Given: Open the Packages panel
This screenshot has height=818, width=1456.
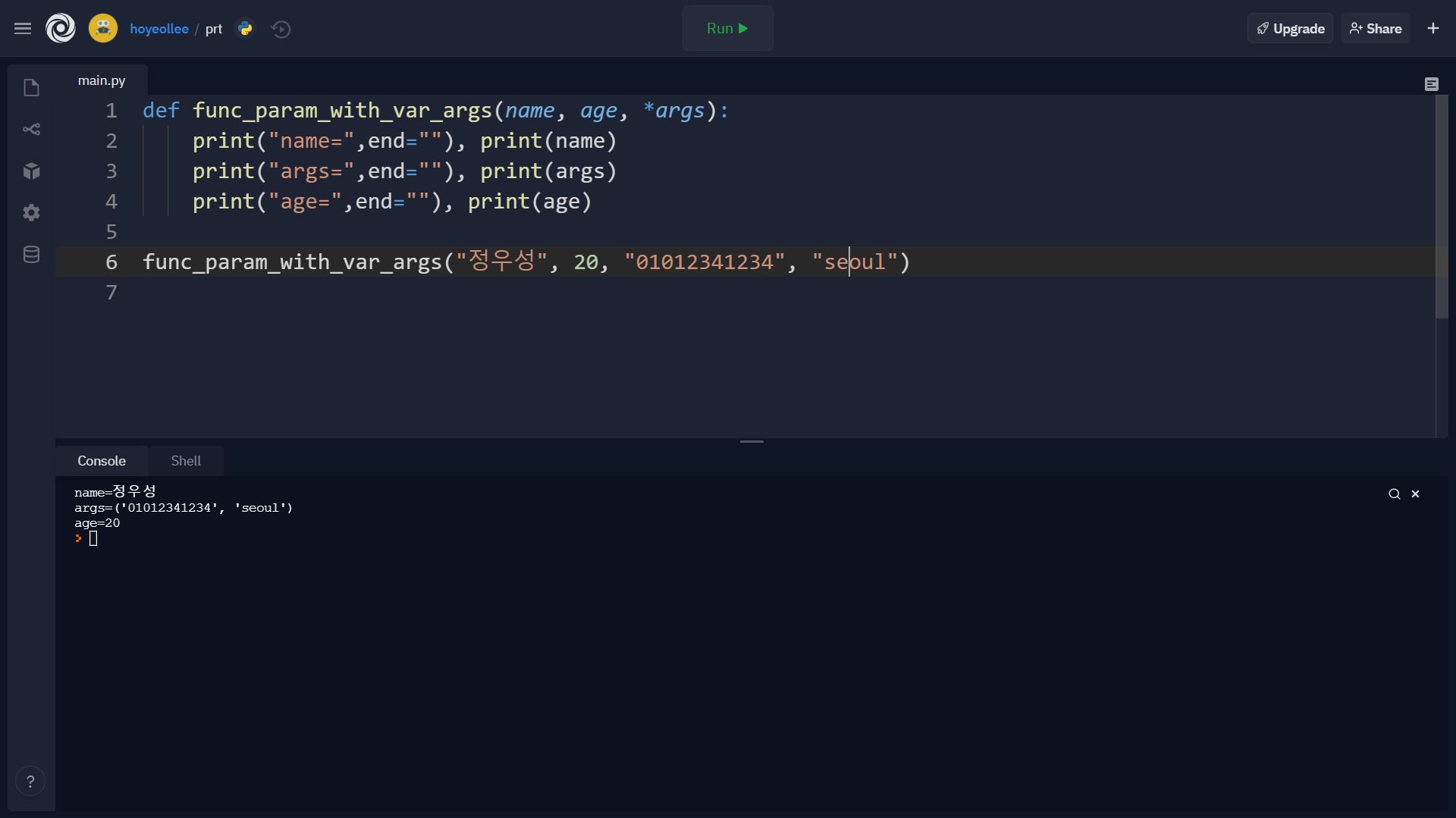Looking at the screenshot, I should coord(31,171).
